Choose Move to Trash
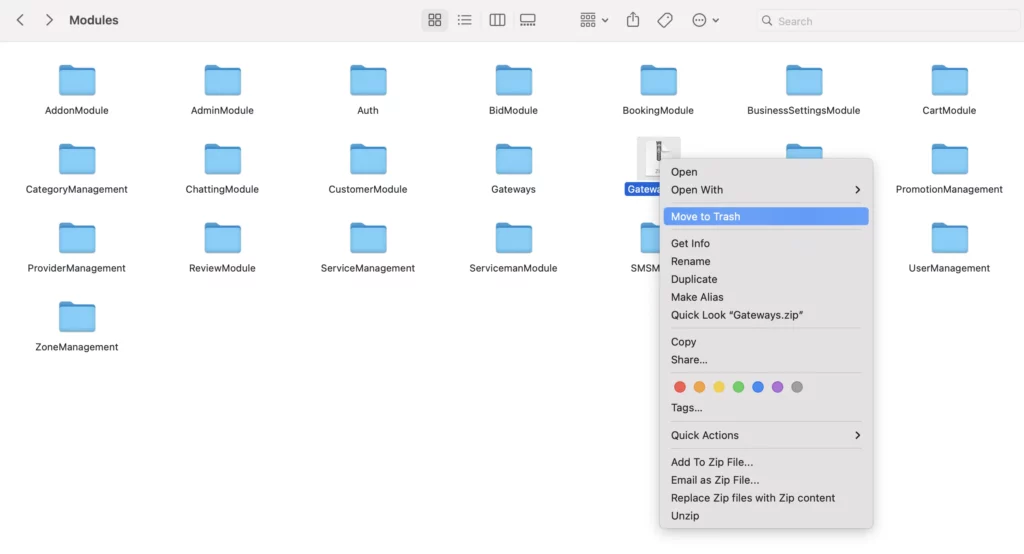Viewport: 1024px width, 554px height. pyautogui.click(x=766, y=216)
